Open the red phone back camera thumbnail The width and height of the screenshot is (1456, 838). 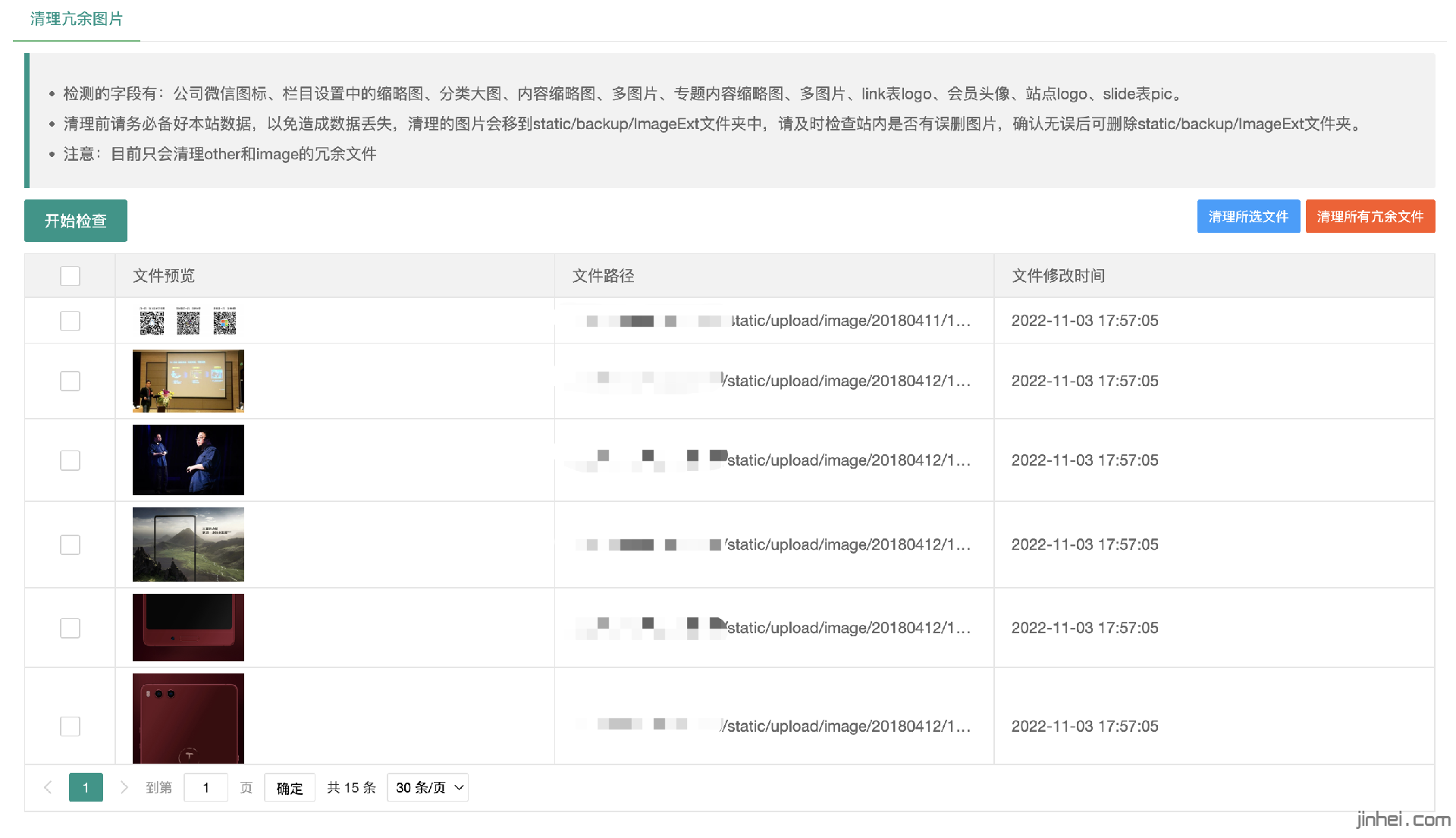tap(188, 718)
